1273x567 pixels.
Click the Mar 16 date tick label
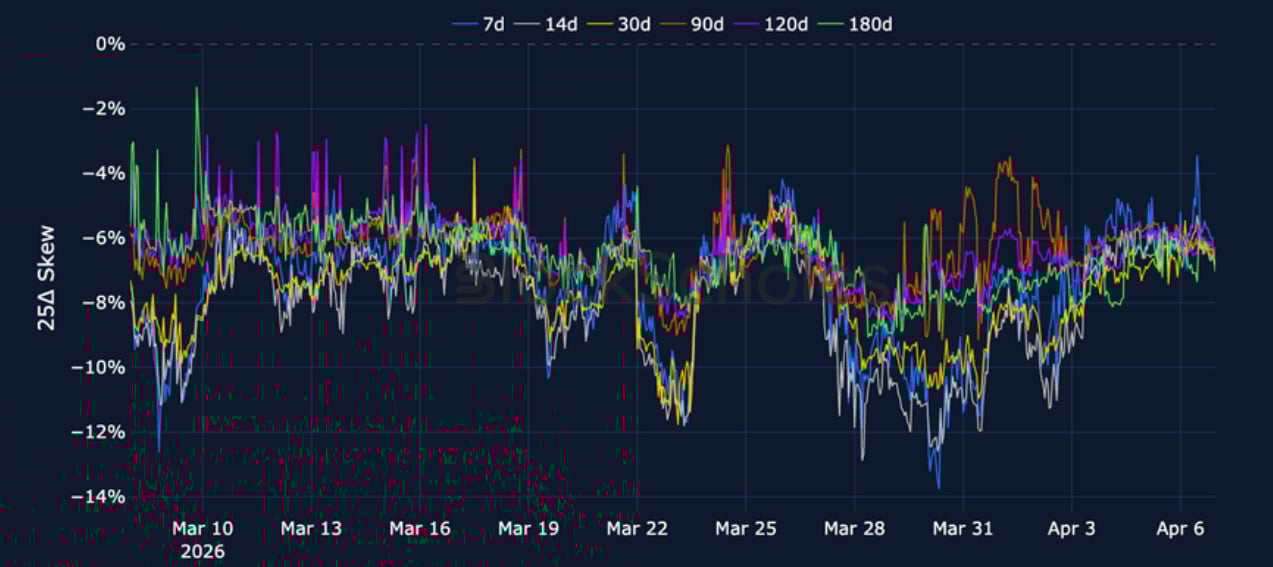(420, 528)
